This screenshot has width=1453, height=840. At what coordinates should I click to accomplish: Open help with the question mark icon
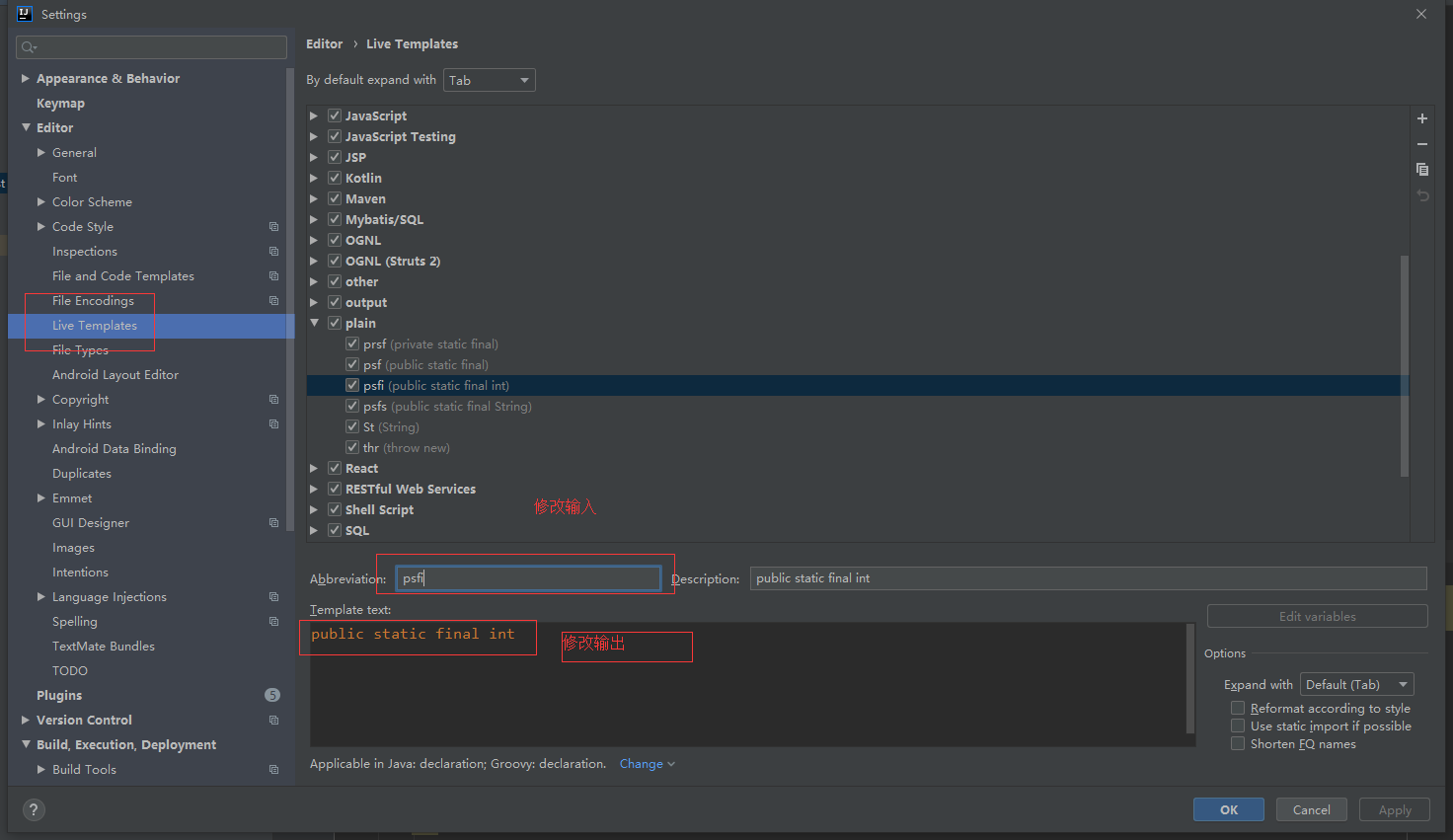click(x=34, y=810)
